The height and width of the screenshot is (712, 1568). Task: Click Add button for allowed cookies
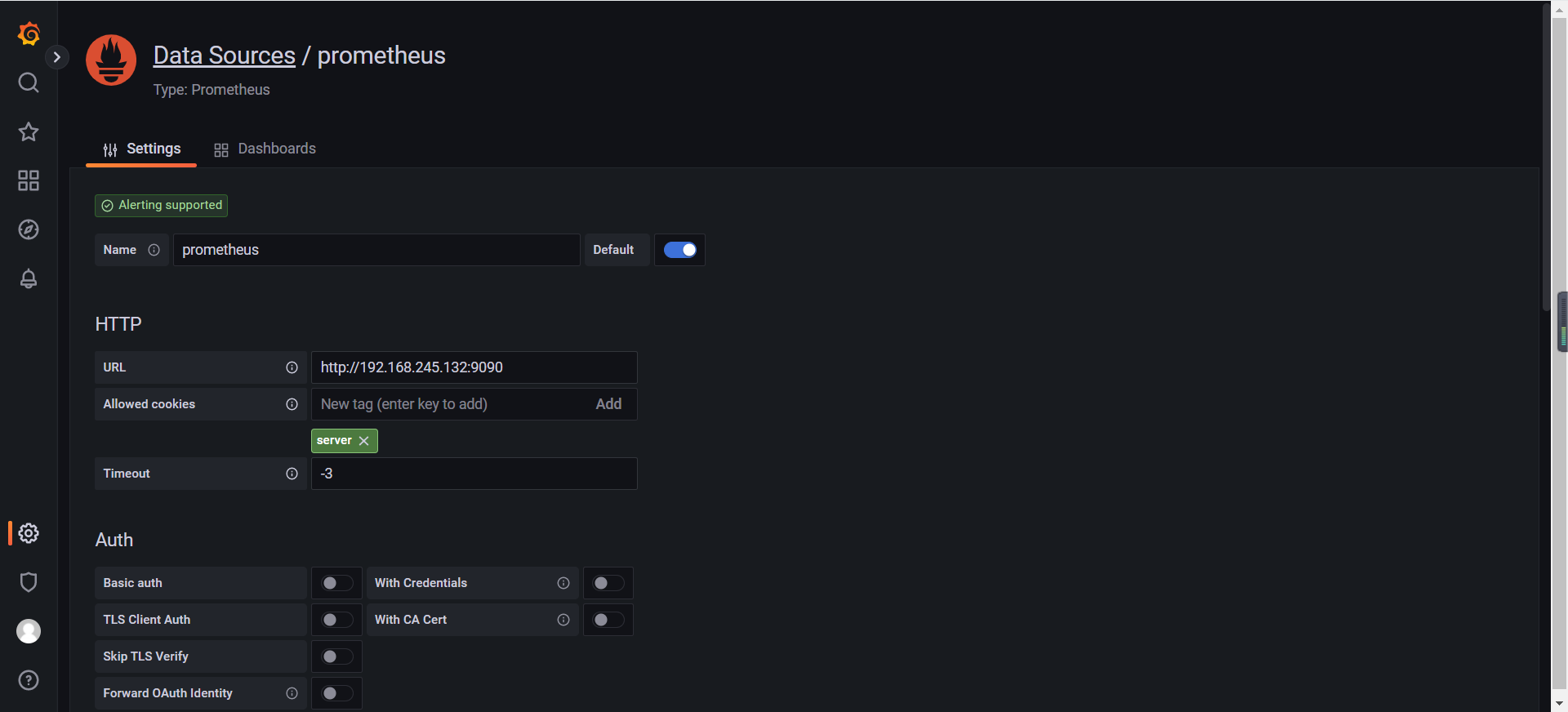[608, 404]
